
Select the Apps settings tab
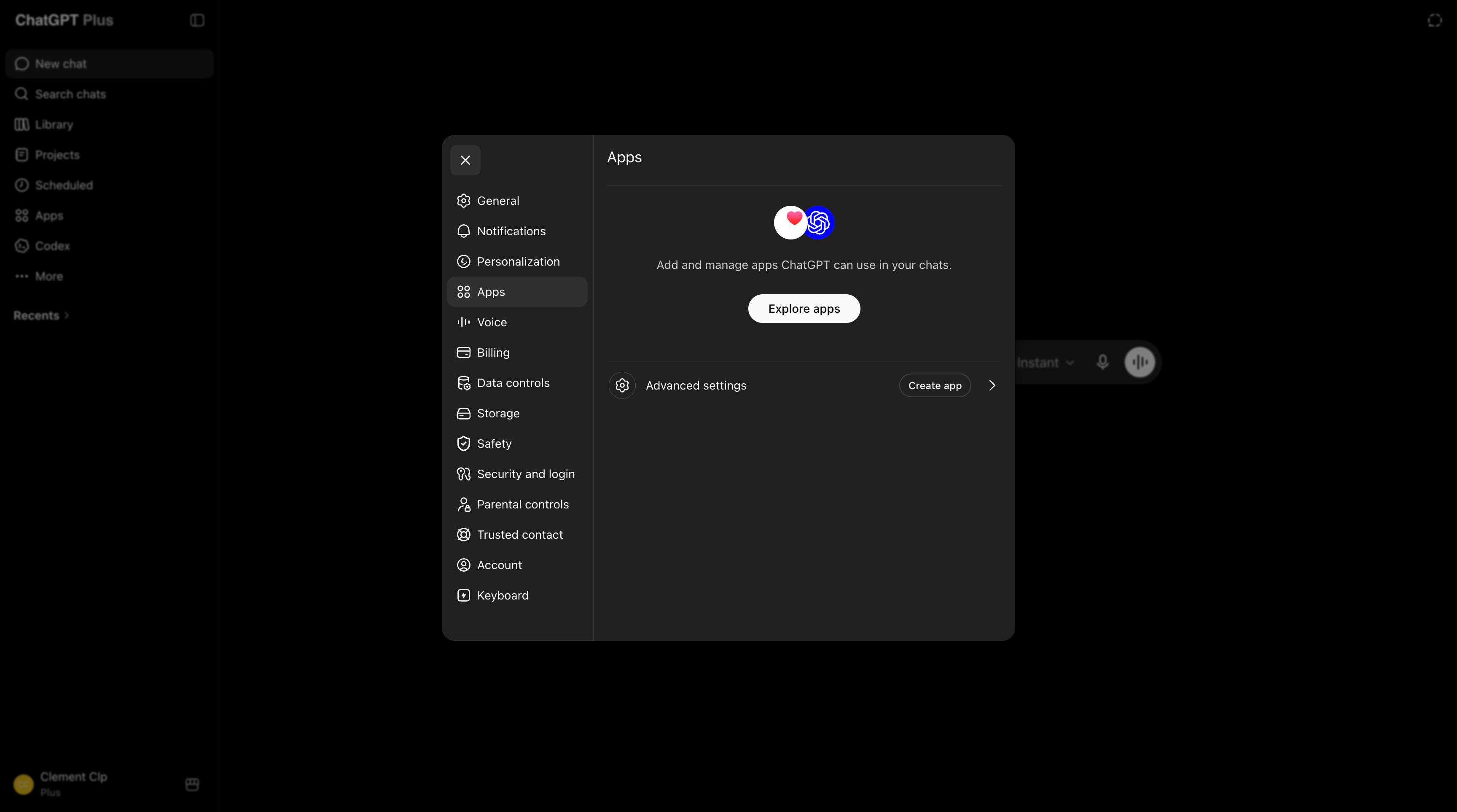click(x=517, y=292)
